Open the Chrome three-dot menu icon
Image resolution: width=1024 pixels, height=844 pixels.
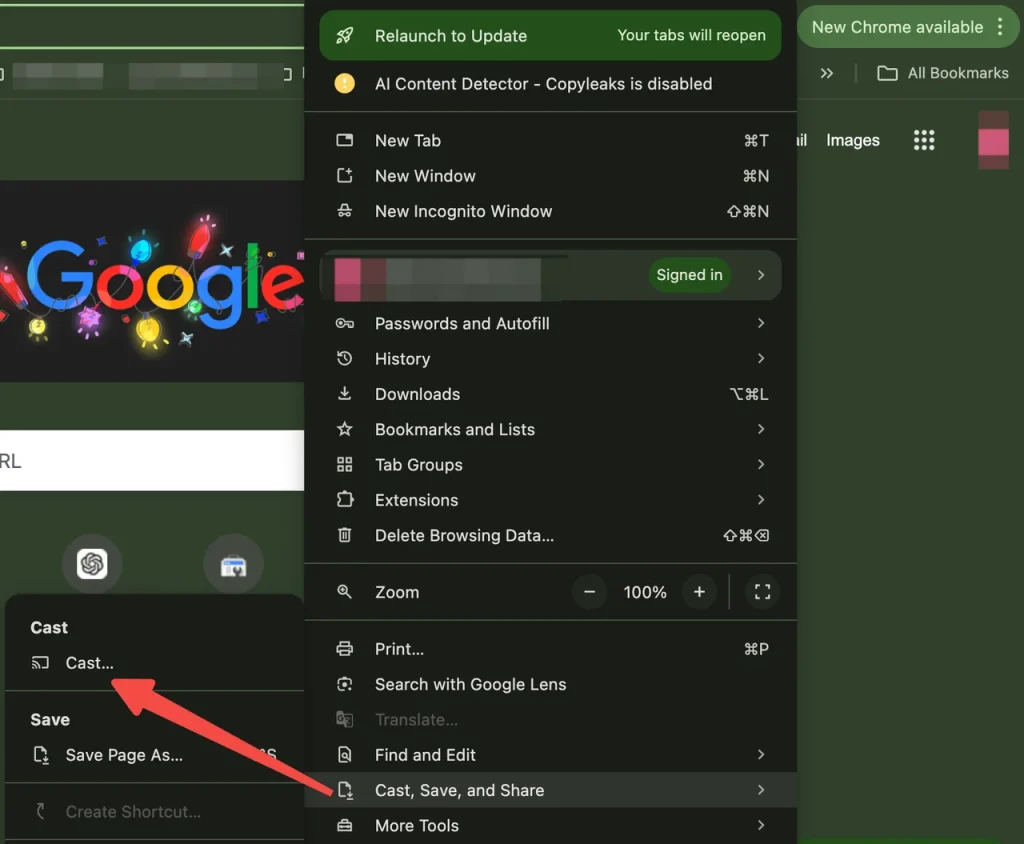[1000, 28]
